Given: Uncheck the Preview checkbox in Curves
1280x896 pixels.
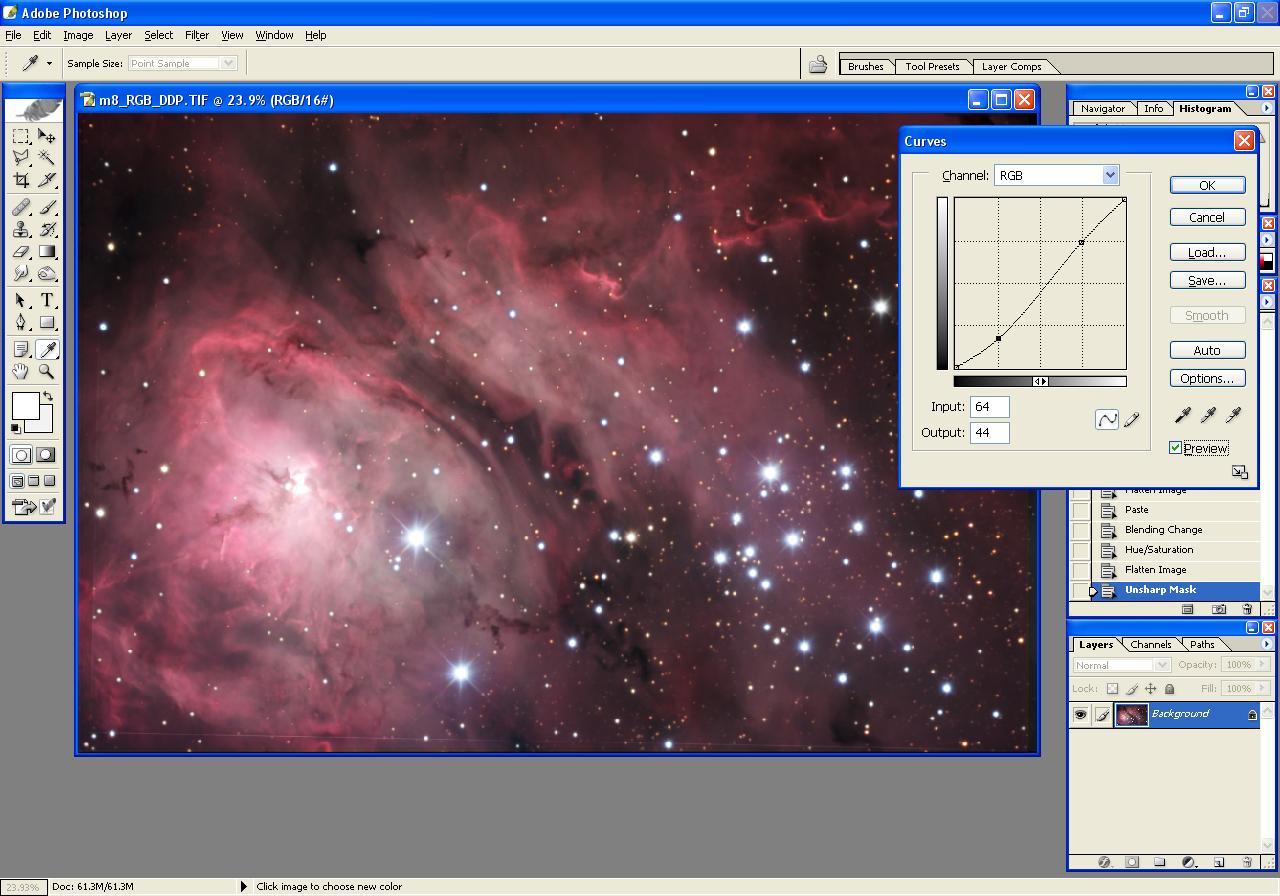Looking at the screenshot, I should [x=1176, y=448].
